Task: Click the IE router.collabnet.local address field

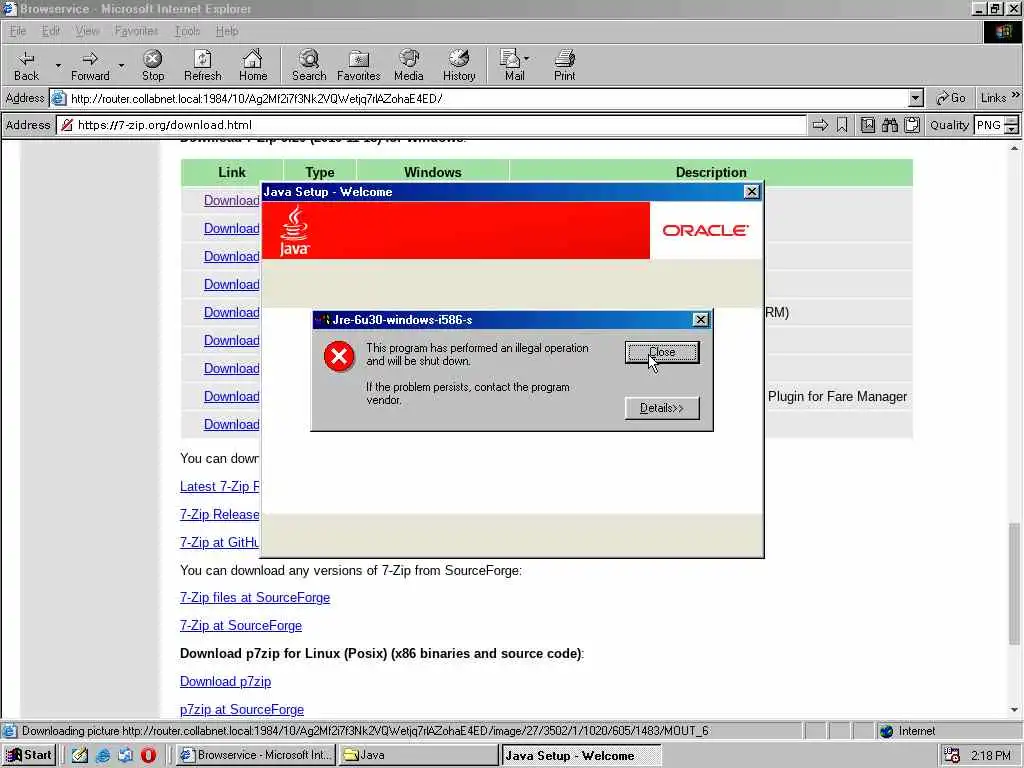Action: click(487, 99)
